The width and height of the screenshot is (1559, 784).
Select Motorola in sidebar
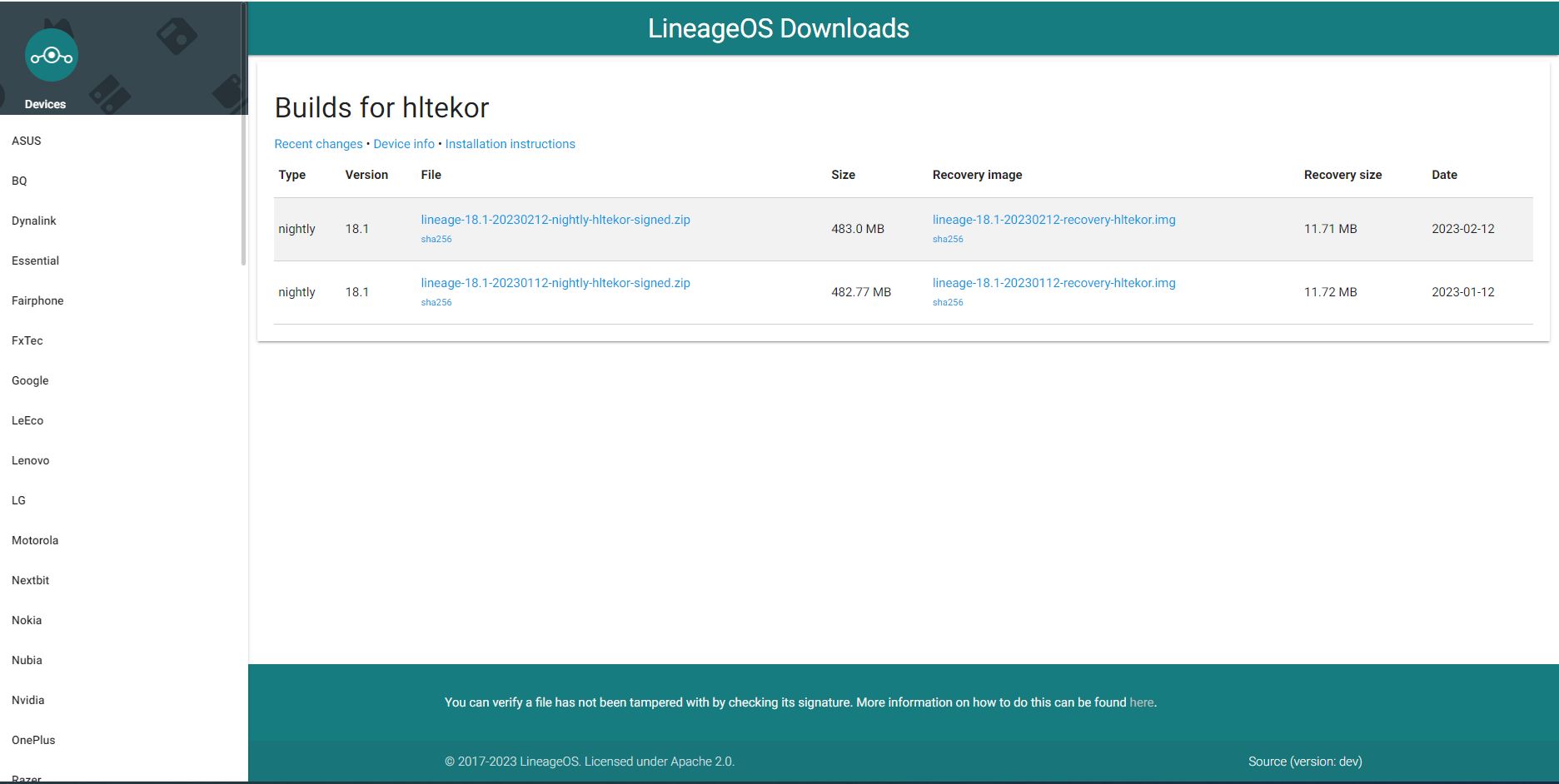point(35,540)
